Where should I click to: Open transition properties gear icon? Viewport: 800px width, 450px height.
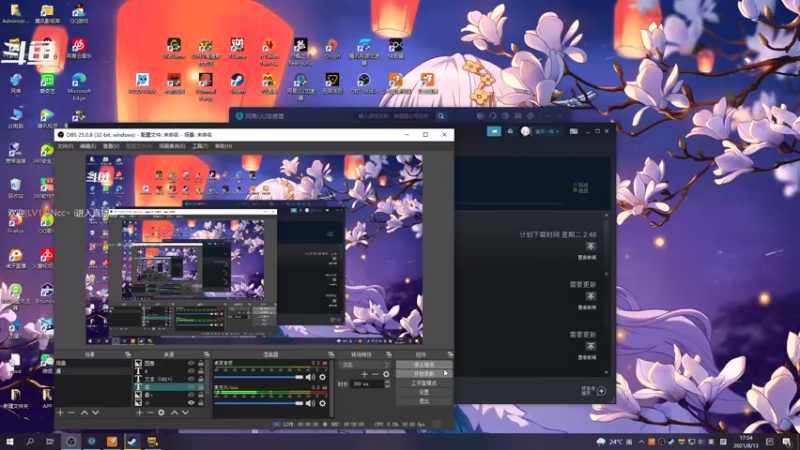coord(386,374)
